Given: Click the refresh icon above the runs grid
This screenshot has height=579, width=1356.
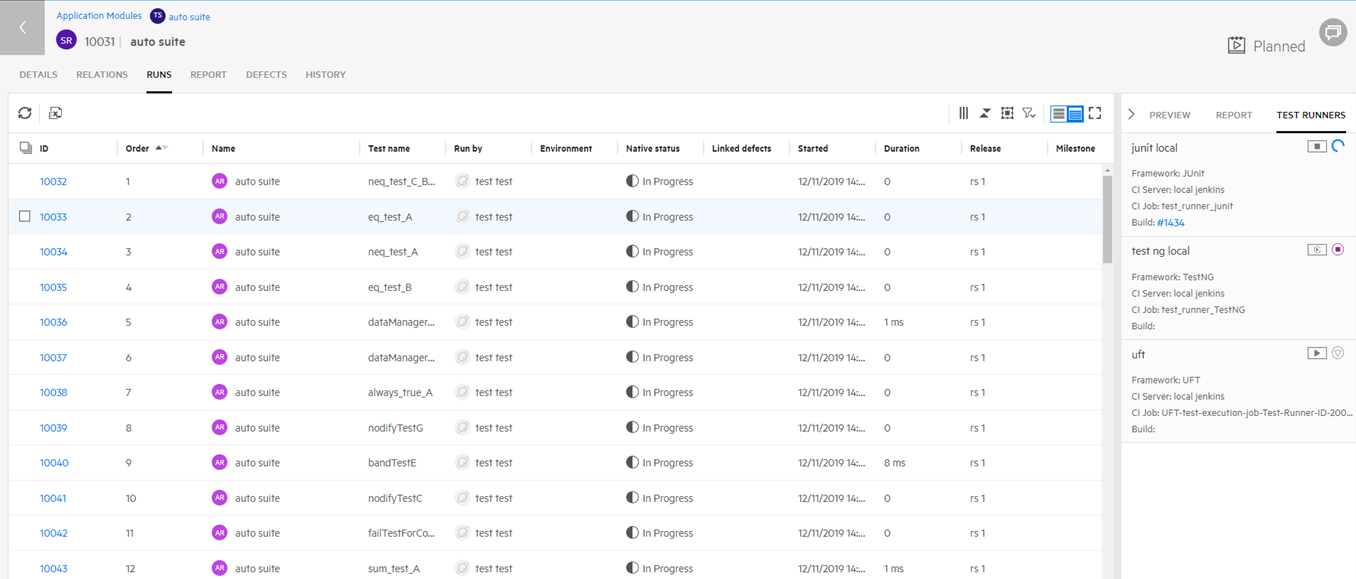Looking at the screenshot, I should [25, 113].
